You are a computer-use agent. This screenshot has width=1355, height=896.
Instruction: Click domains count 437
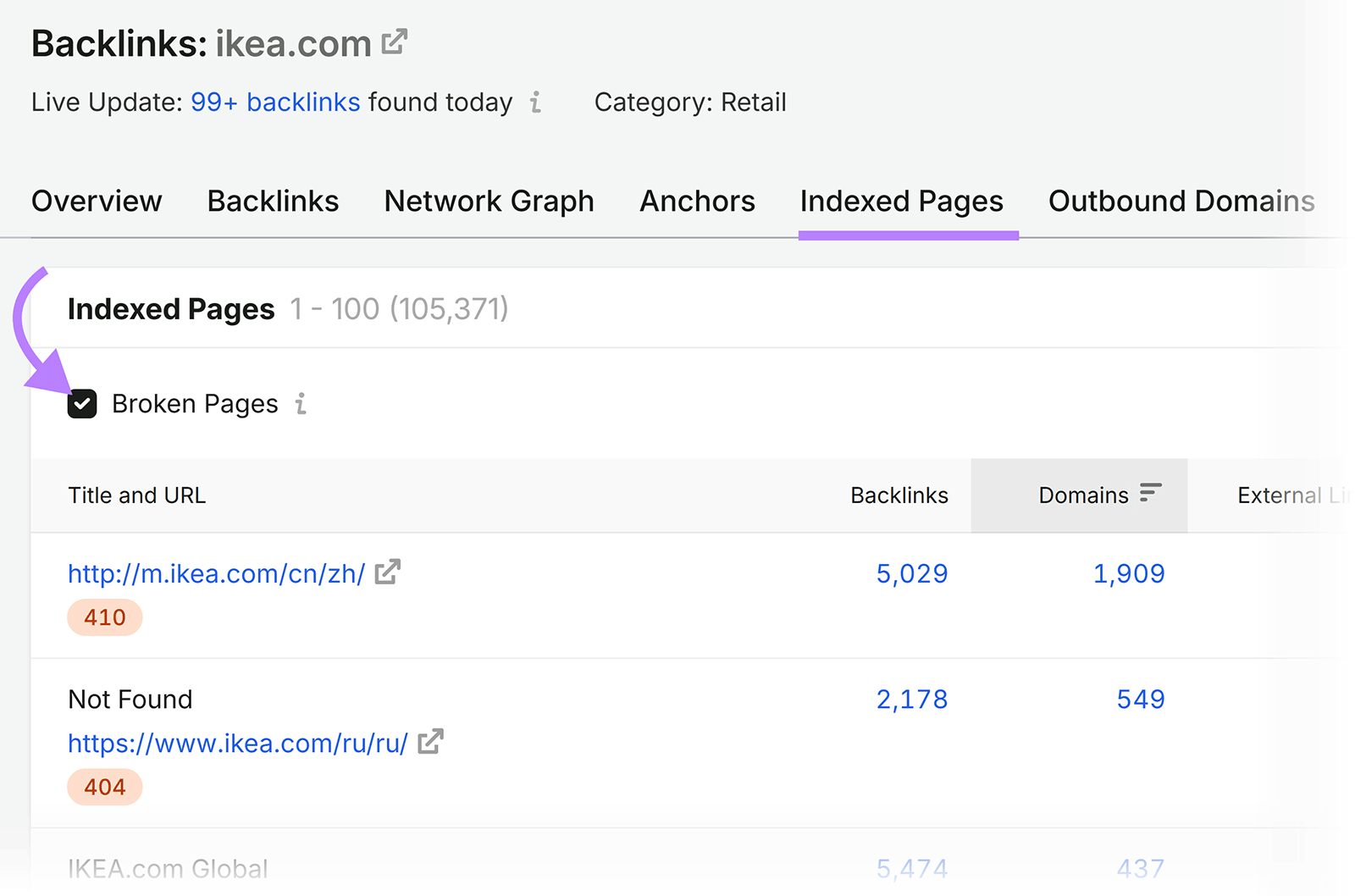tap(1141, 869)
